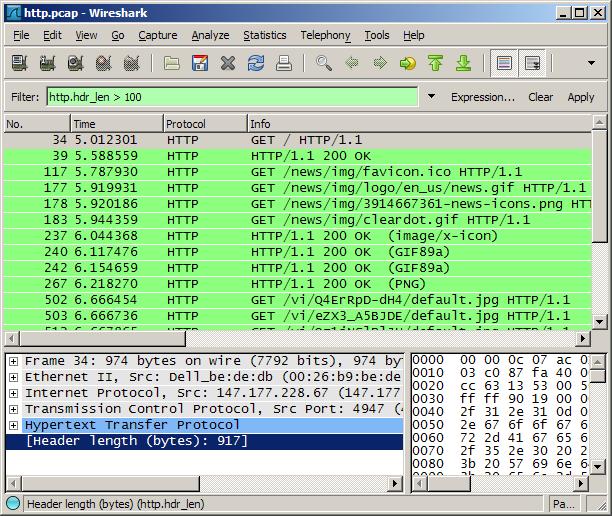Jump to the last packet icon

(x=464, y=63)
